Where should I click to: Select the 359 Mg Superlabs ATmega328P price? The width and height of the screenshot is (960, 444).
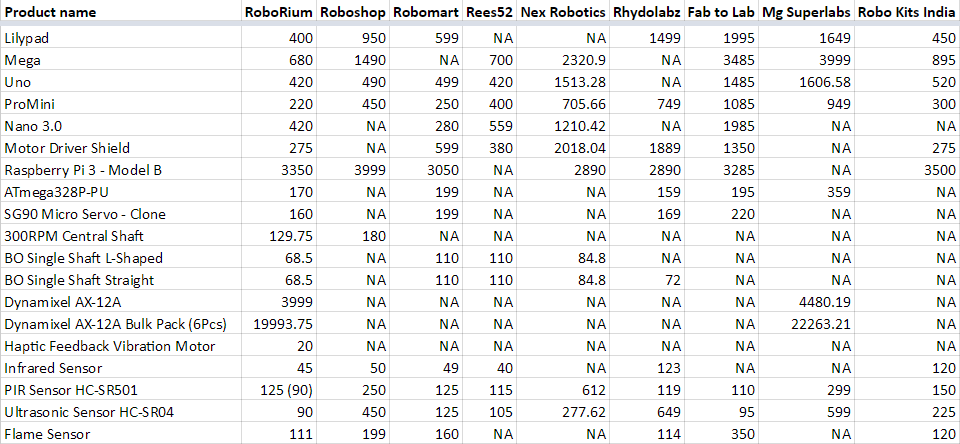[x=807, y=192]
